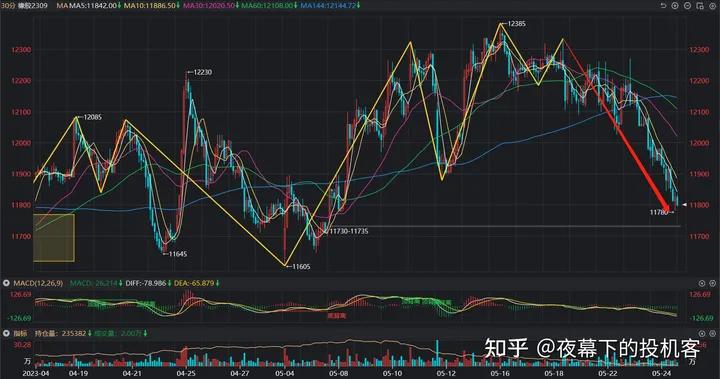
Task: Click the 05-24 date on time axis
Action: pos(662,373)
